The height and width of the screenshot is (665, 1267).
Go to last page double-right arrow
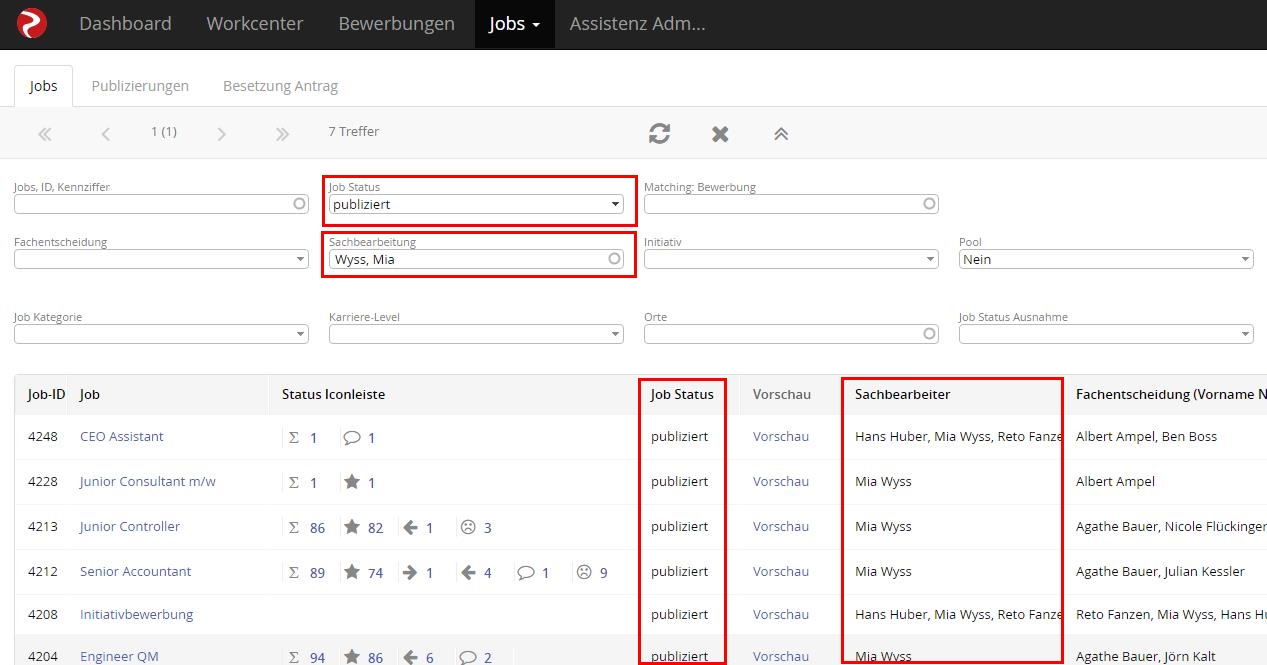(x=282, y=133)
